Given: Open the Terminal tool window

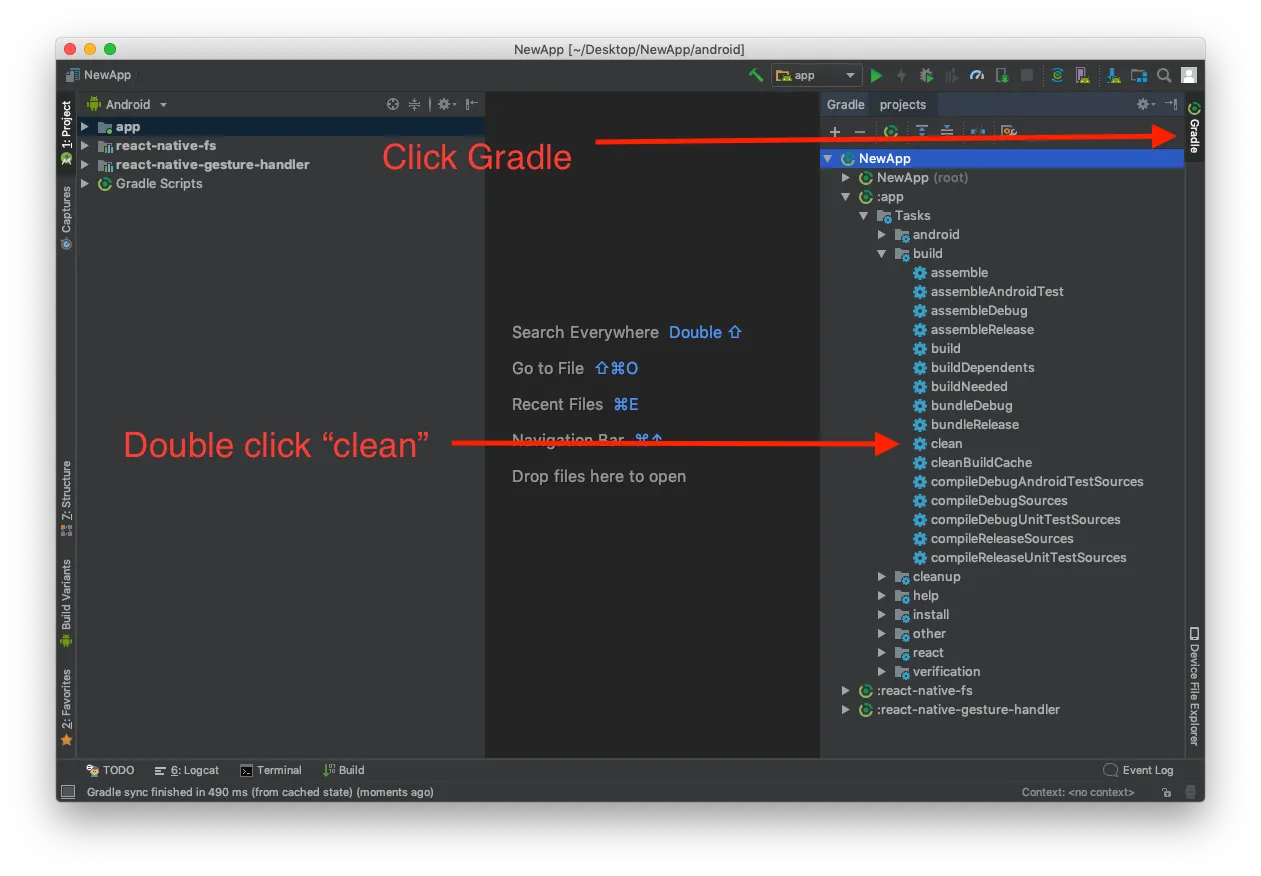Looking at the screenshot, I should [271, 770].
